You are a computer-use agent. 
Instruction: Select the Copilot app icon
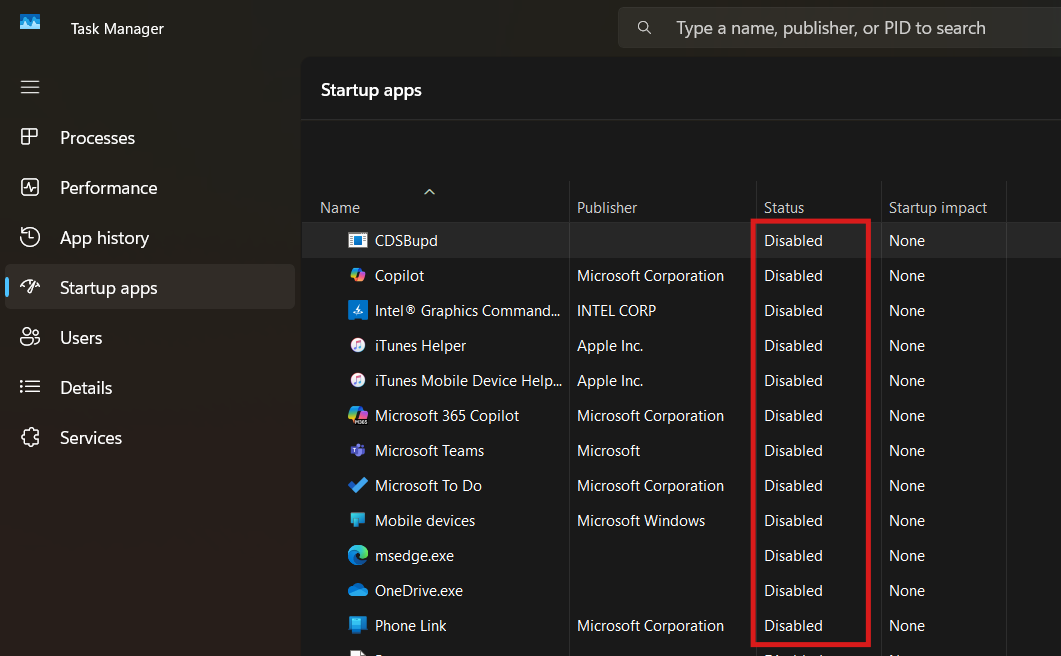pyautogui.click(x=358, y=275)
